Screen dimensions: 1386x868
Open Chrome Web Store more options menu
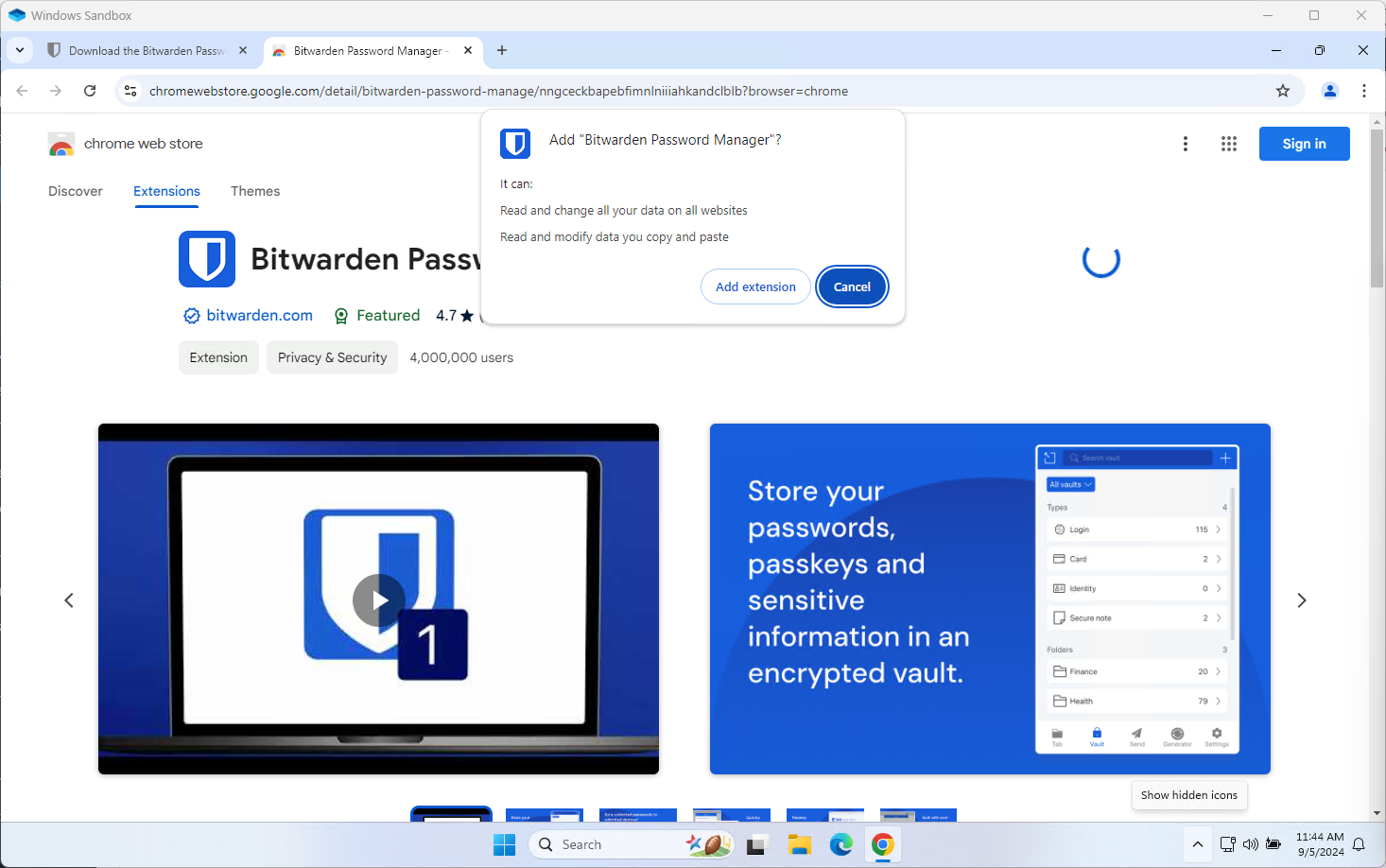point(1186,144)
